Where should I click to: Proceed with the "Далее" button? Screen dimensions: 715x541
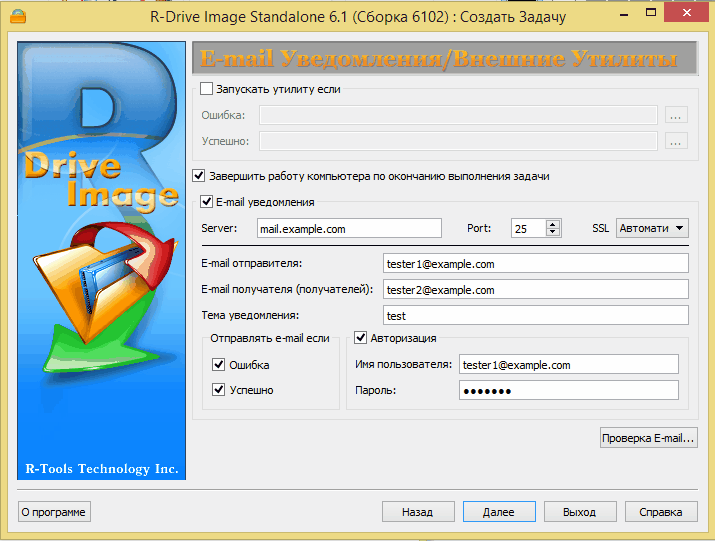[499, 512]
